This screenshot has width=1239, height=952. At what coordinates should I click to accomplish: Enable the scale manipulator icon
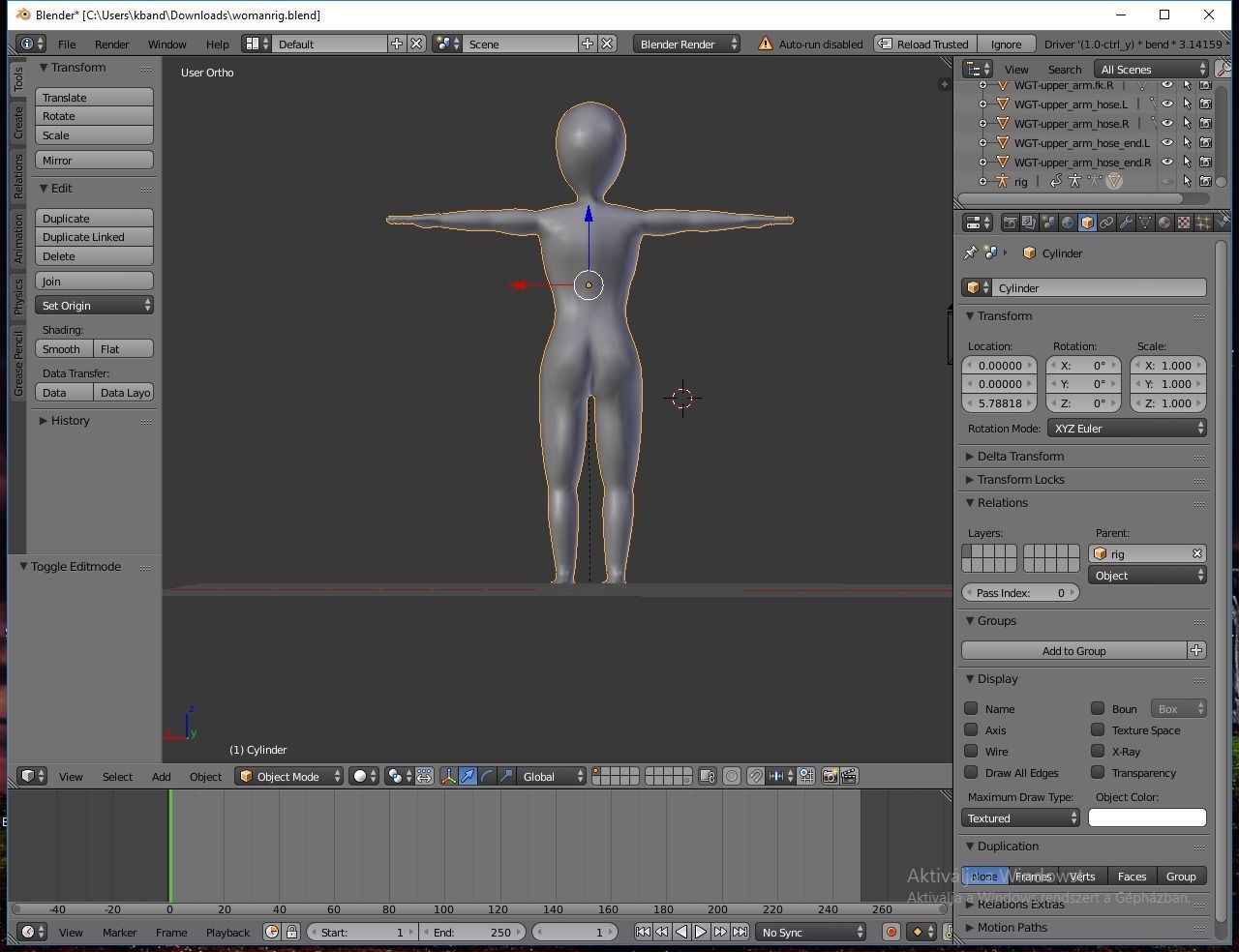point(506,776)
